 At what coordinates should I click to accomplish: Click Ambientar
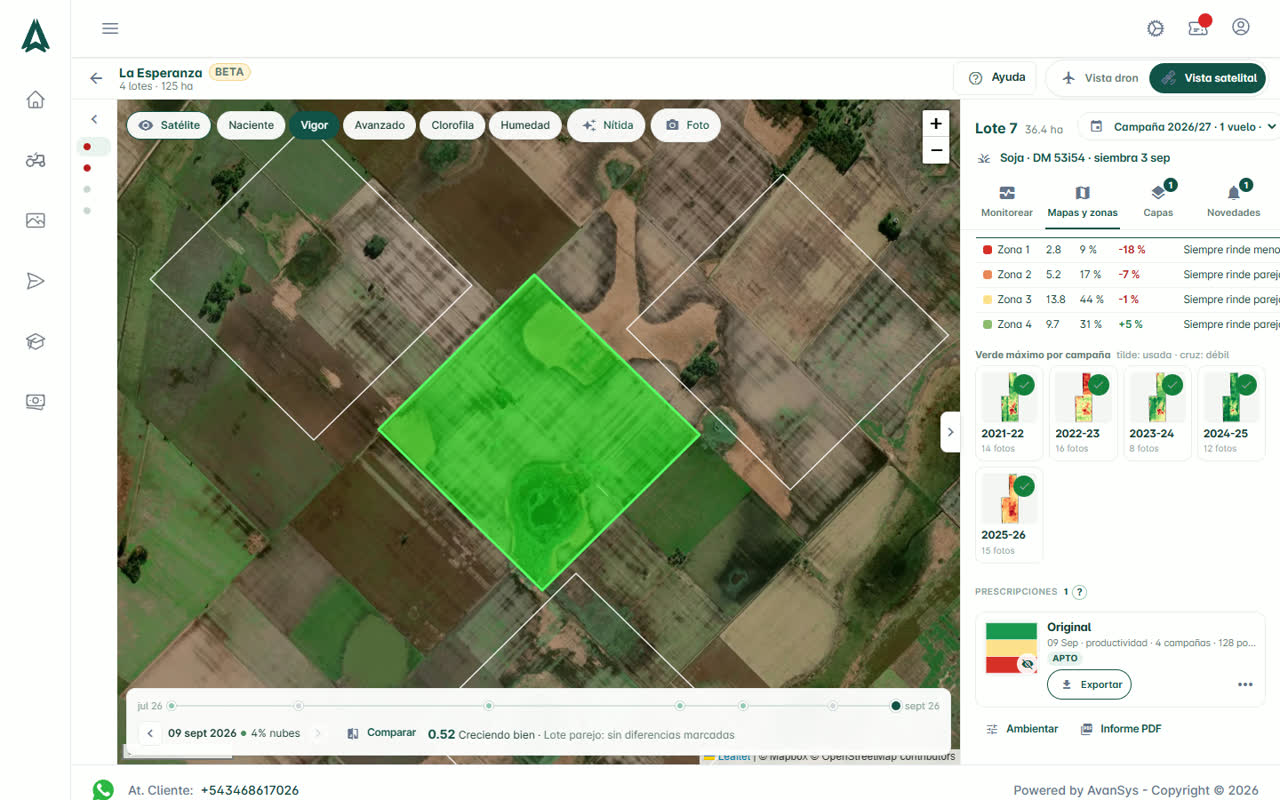coord(1021,729)
